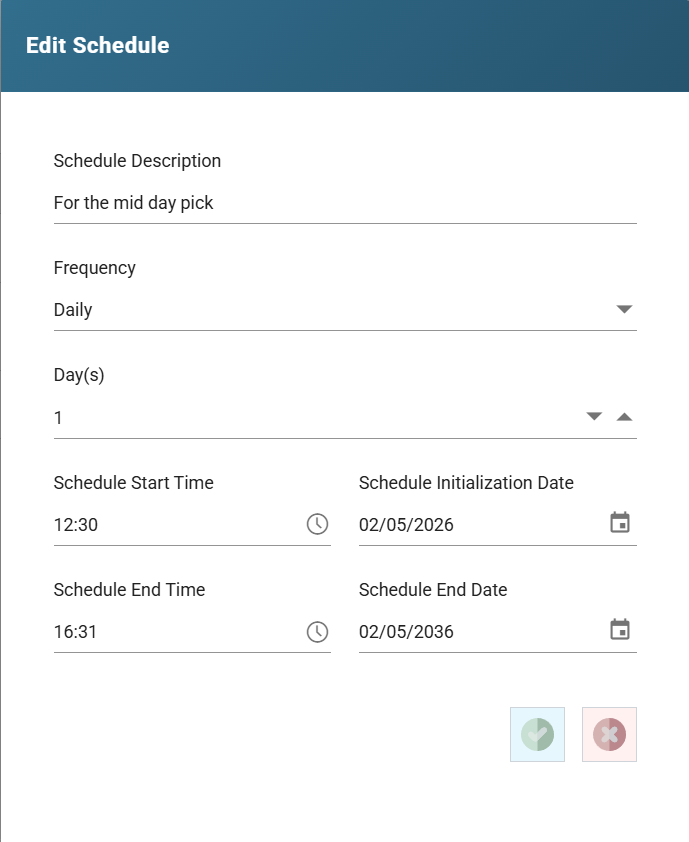Click the Schedule Start Time label
The image size is (689, 842).
(x=134, y=483)
